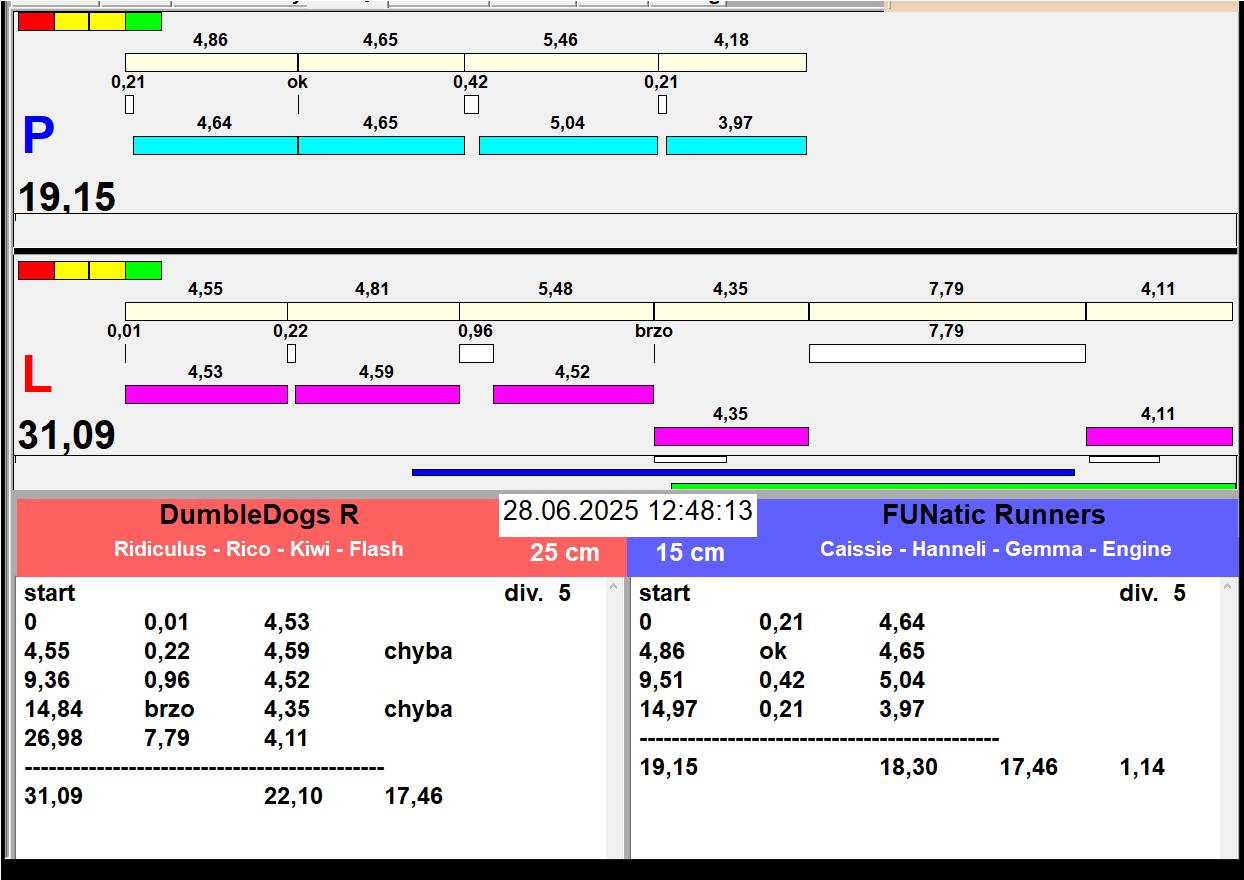Click the green start light in lane P
This screenshot has width=1244, height=880.
click(143, 21)
